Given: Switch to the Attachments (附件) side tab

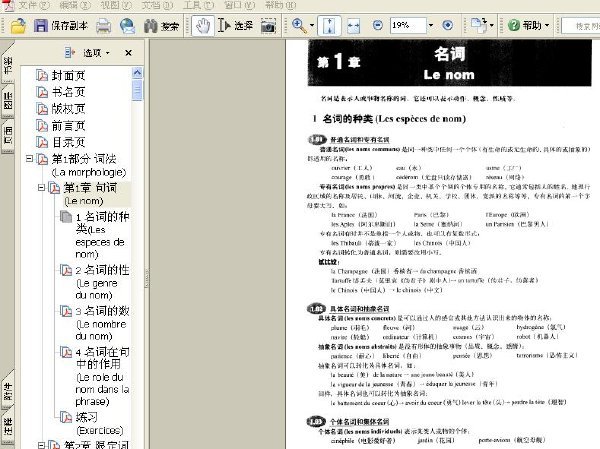Looking at the screenshot, I should tap(7, 391).
